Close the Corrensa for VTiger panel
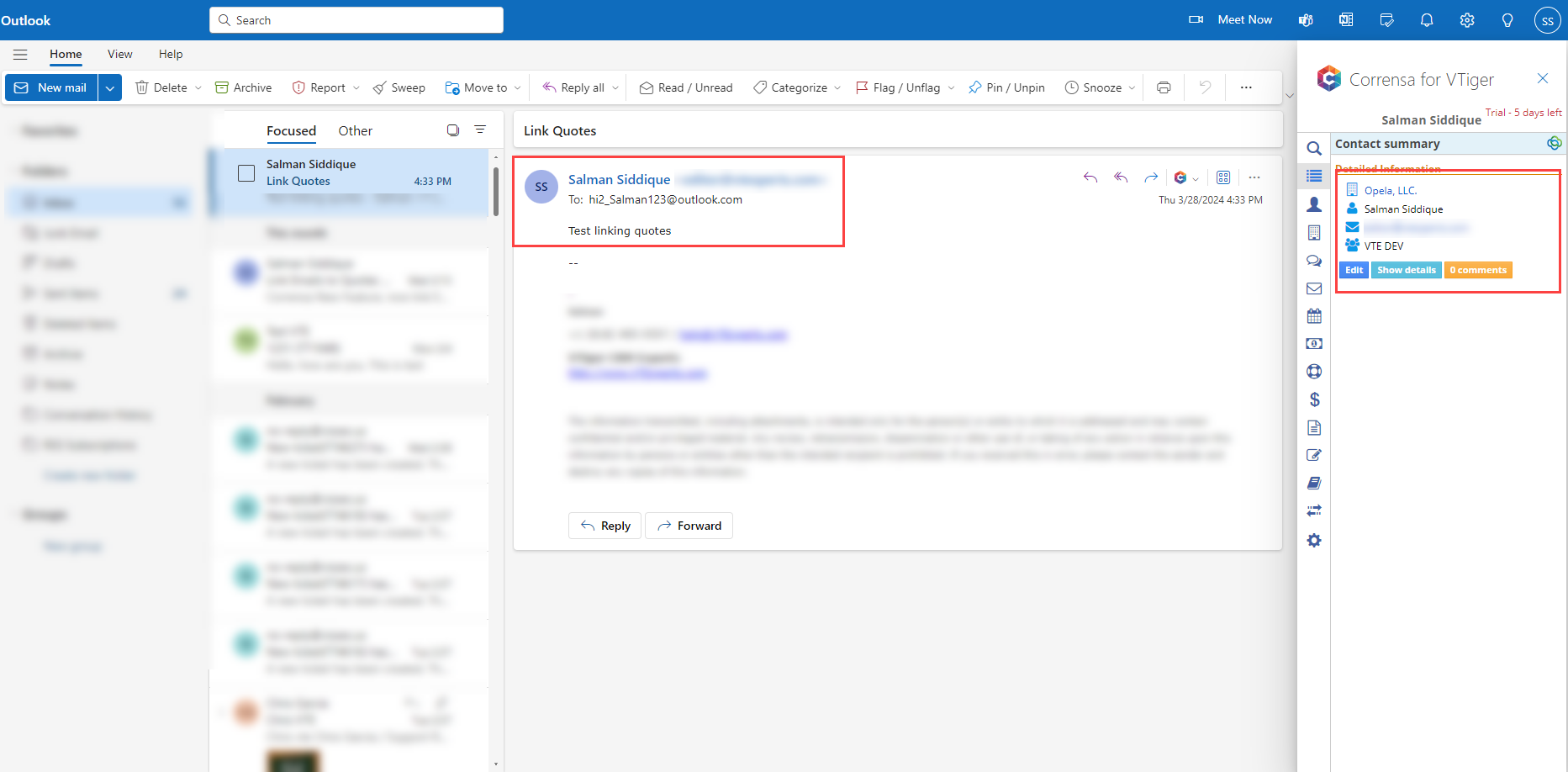Viewport: 1568px width, 772px height. click(1543, 78)
